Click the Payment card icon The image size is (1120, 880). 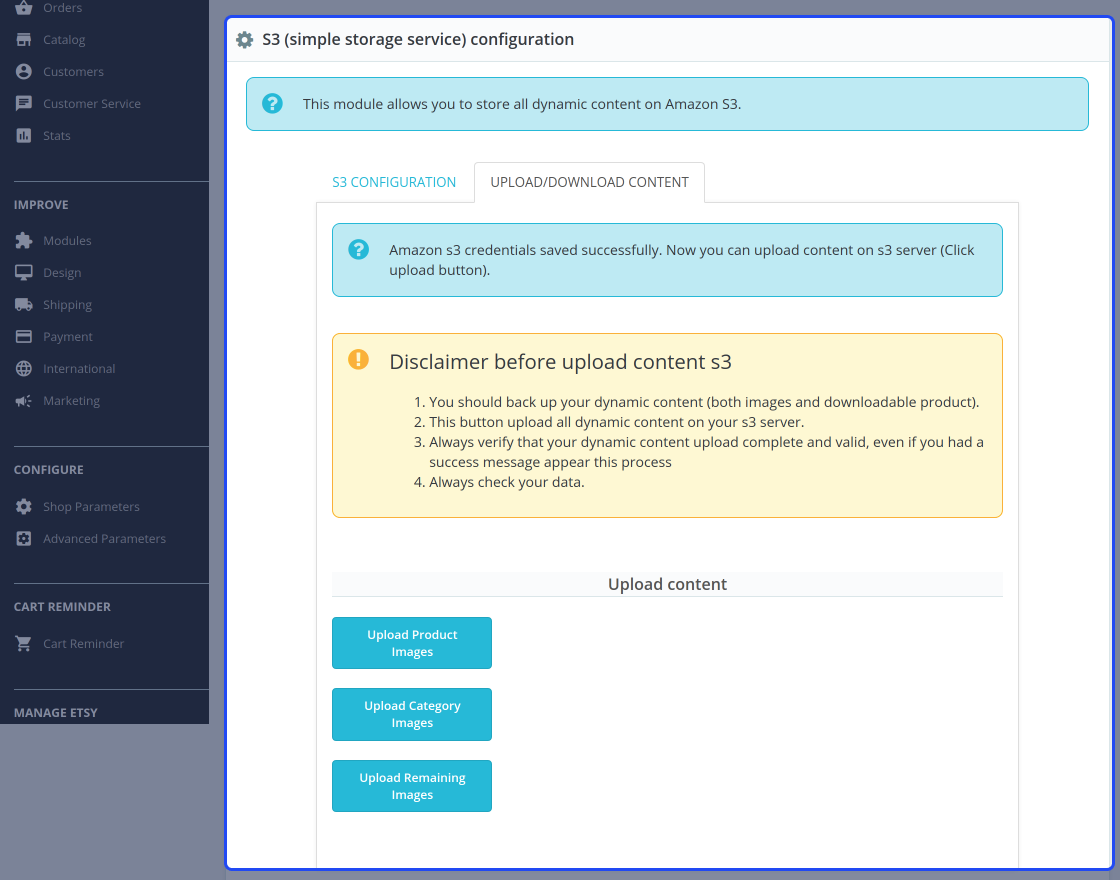point(24,336)
